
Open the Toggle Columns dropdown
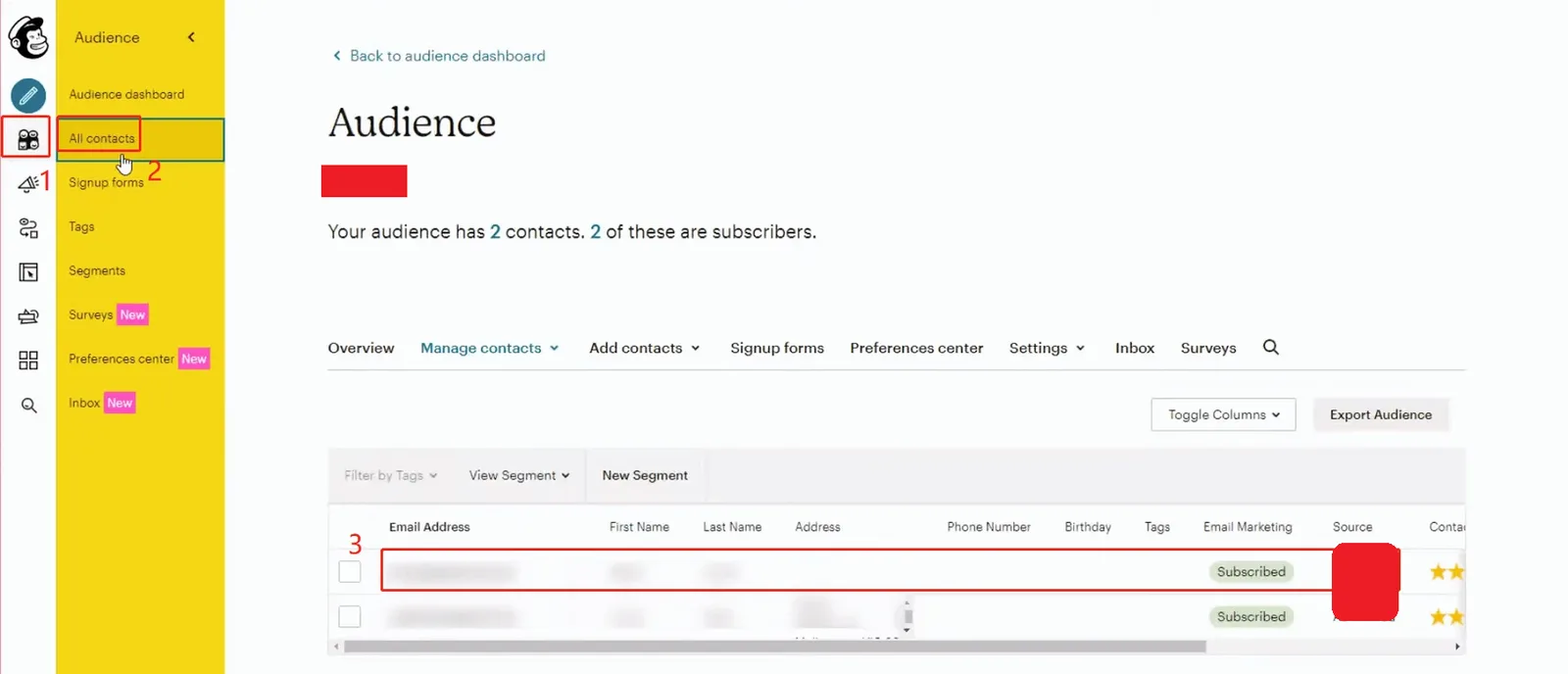[1223, 414]
